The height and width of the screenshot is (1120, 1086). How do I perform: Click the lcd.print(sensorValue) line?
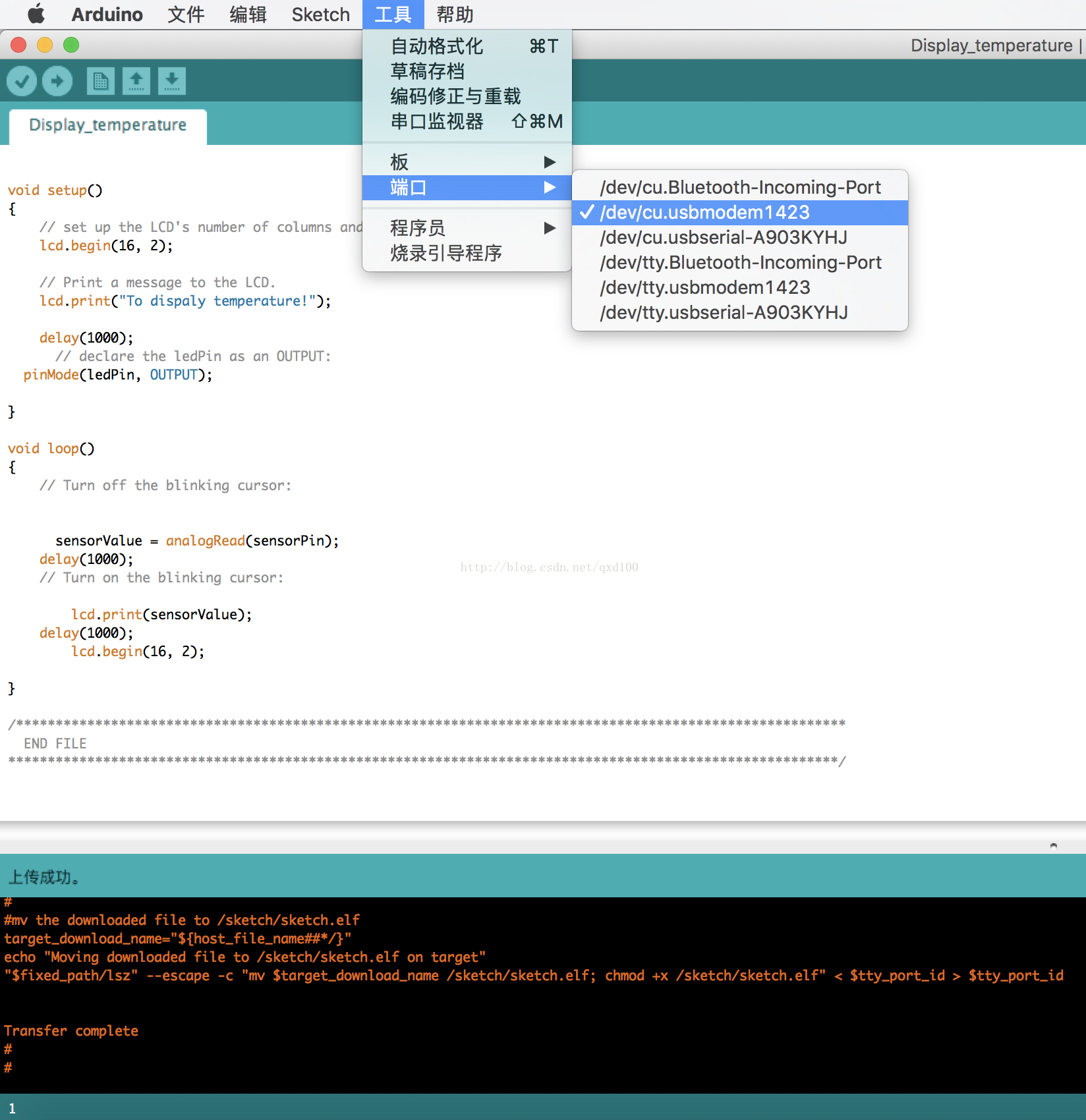[161, 615]
